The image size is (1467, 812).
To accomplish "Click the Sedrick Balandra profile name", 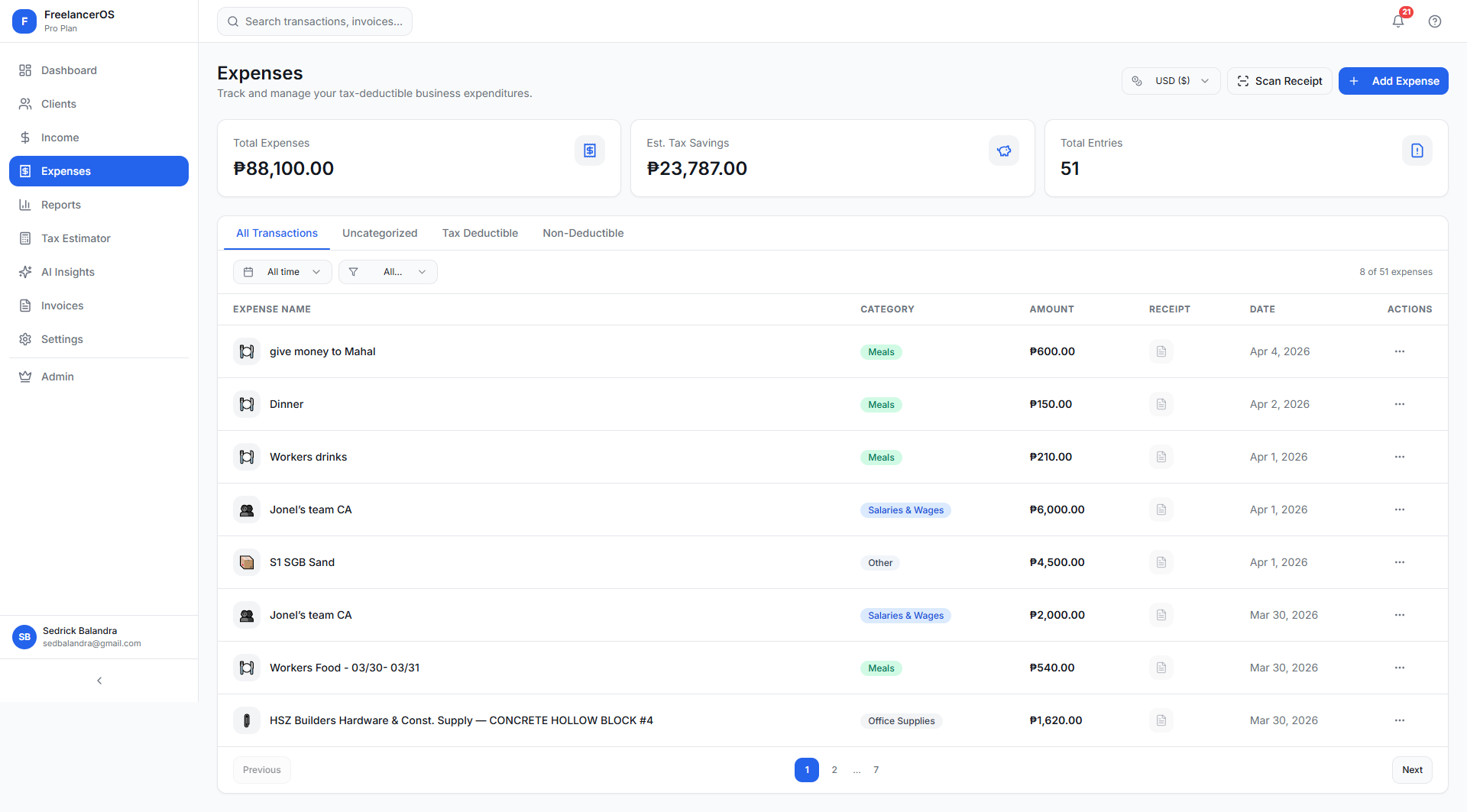I will click(80, 631).
